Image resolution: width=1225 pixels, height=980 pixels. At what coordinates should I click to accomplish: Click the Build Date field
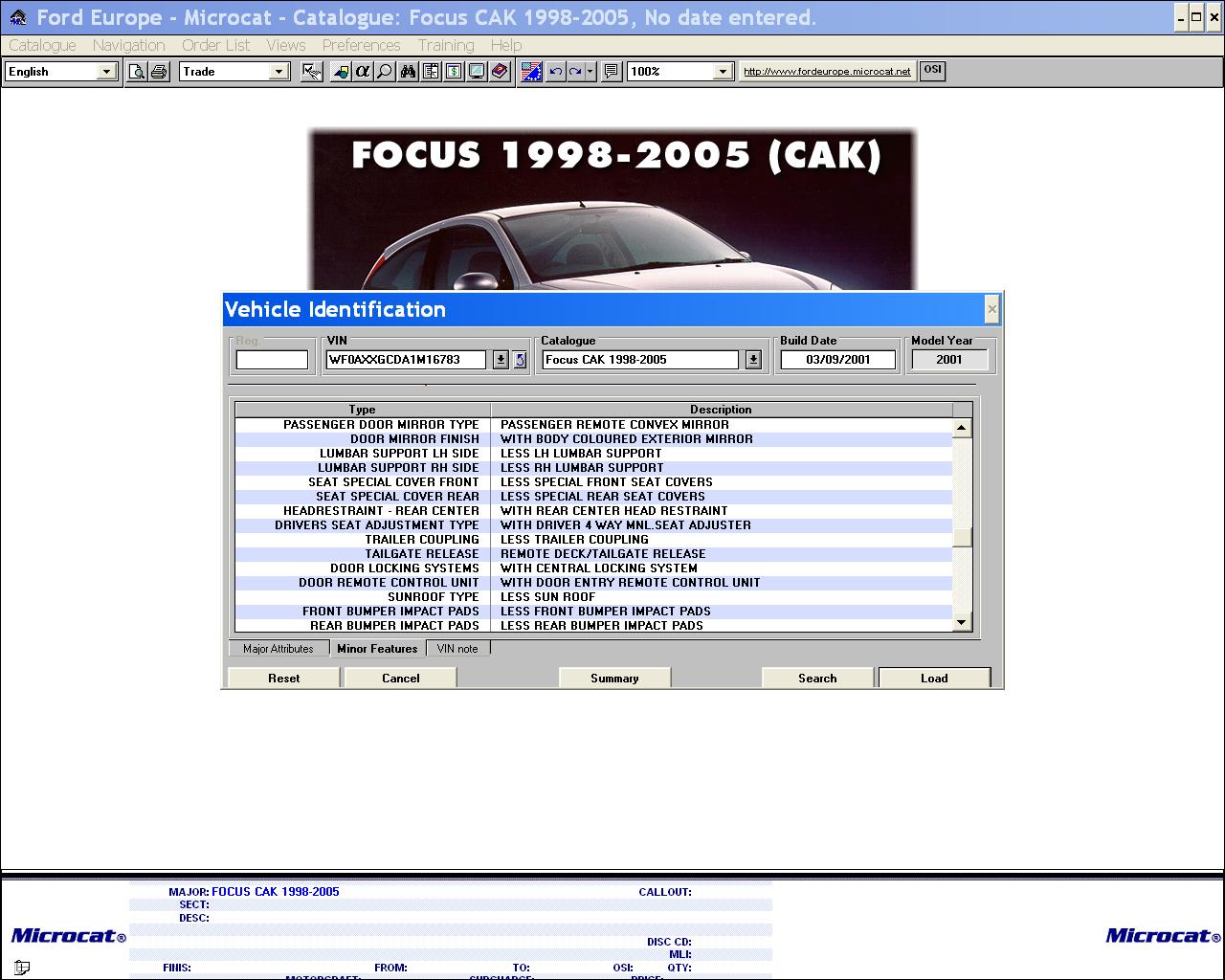tap(838, 360)
